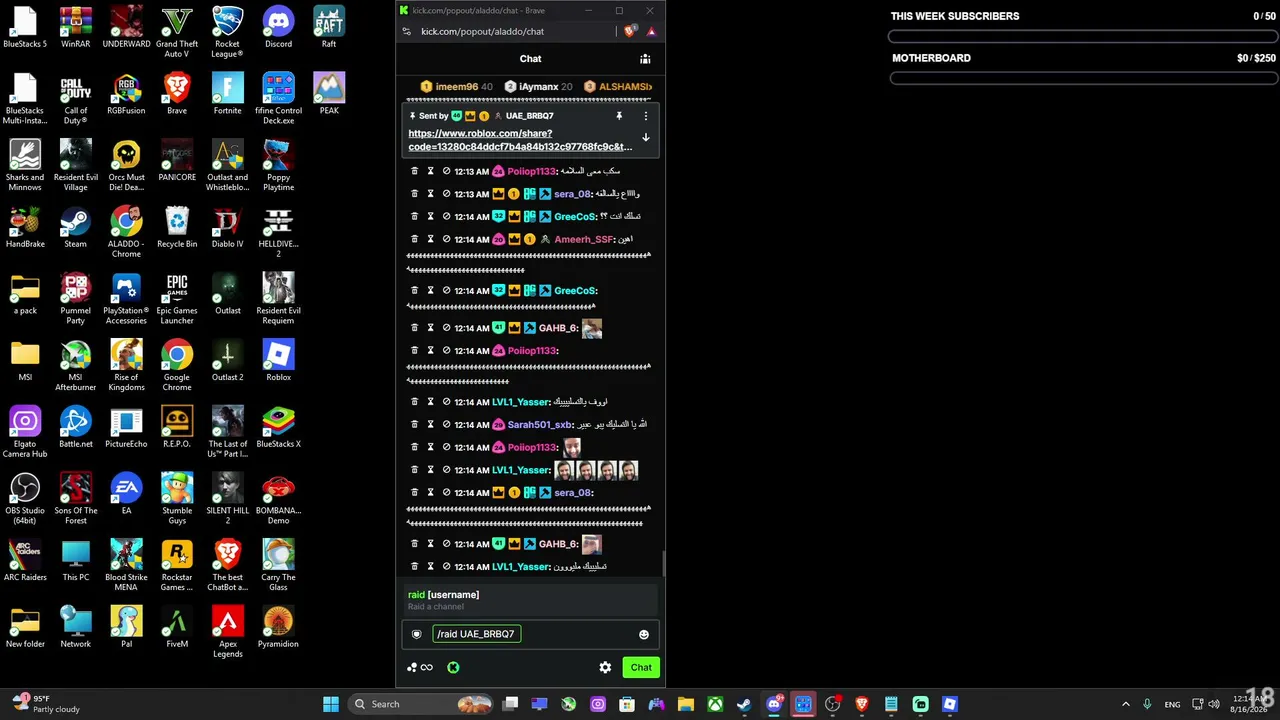Open the chat users list icon

click(645, 59)
